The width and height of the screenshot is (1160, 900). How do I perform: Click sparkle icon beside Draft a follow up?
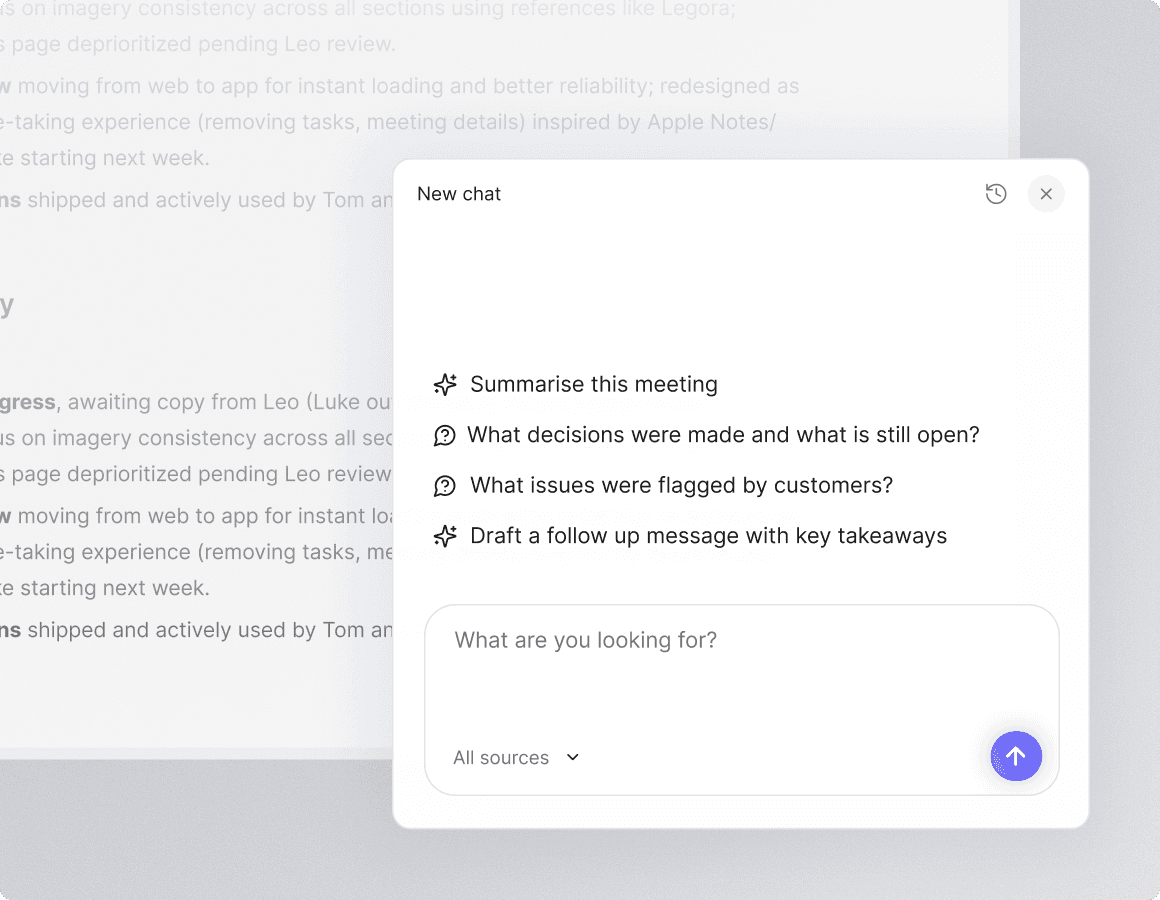click(x=445, y=537)
